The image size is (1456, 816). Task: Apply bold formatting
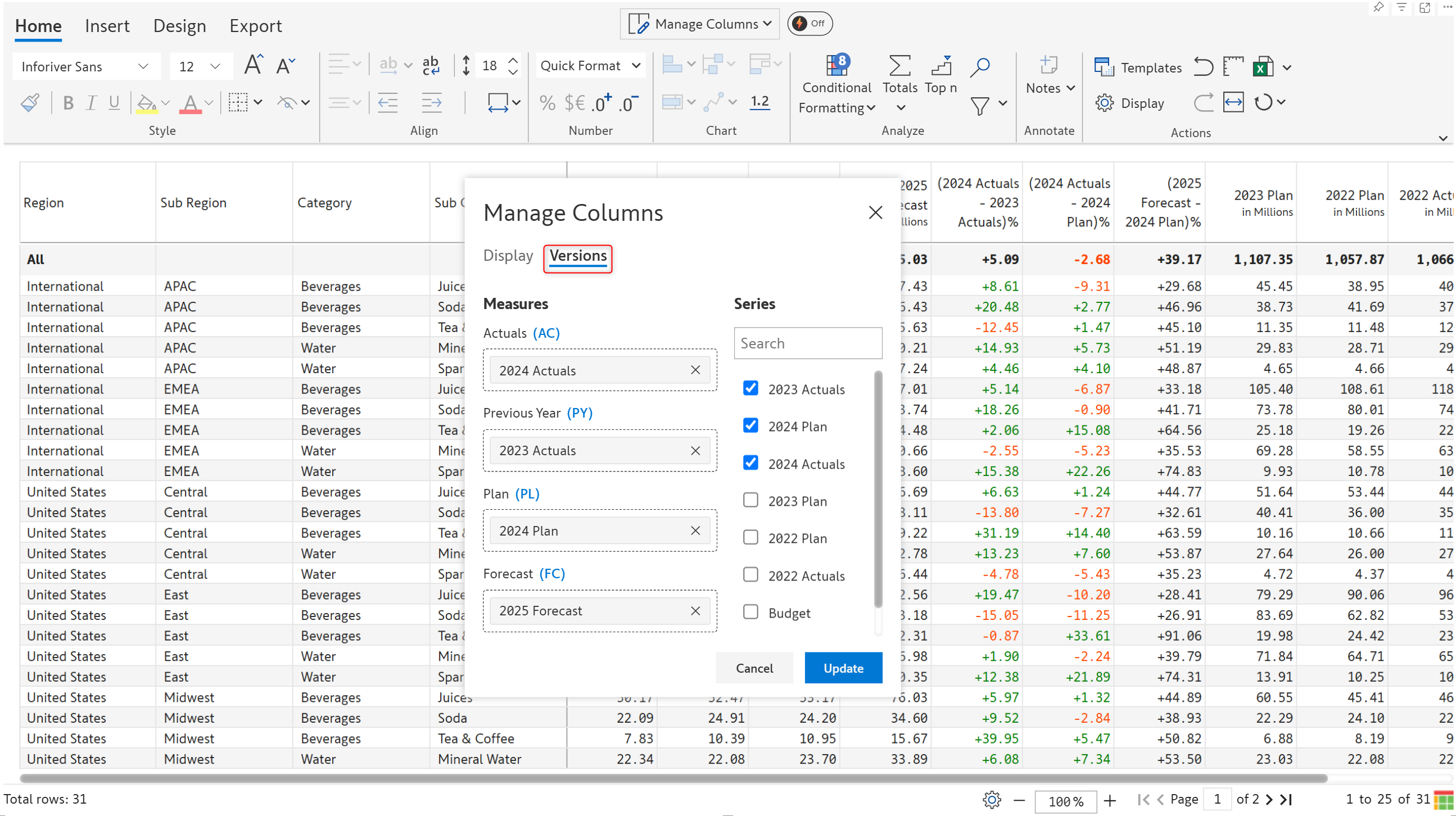pos(69,103)
